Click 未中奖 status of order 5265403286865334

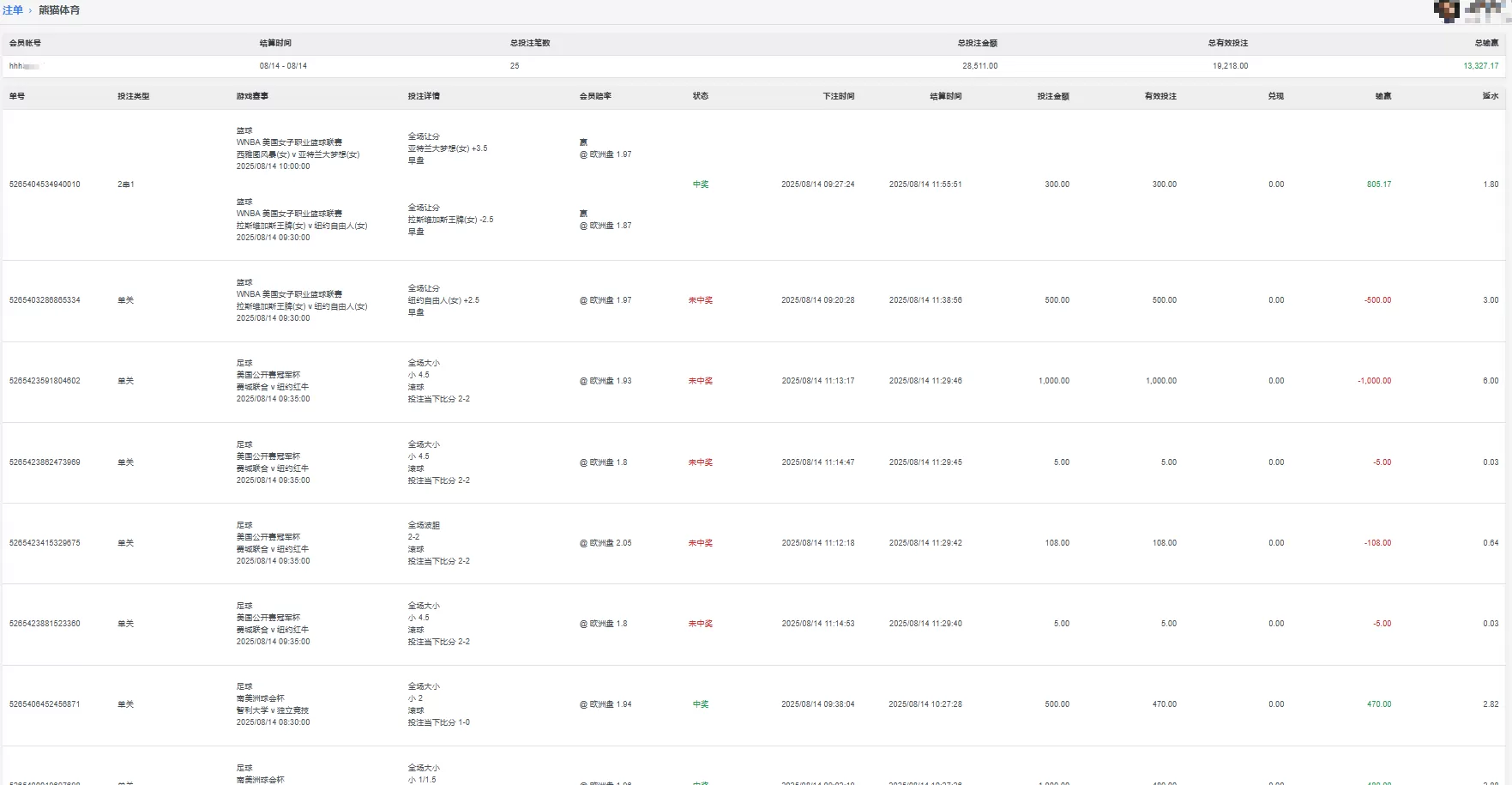701,300
